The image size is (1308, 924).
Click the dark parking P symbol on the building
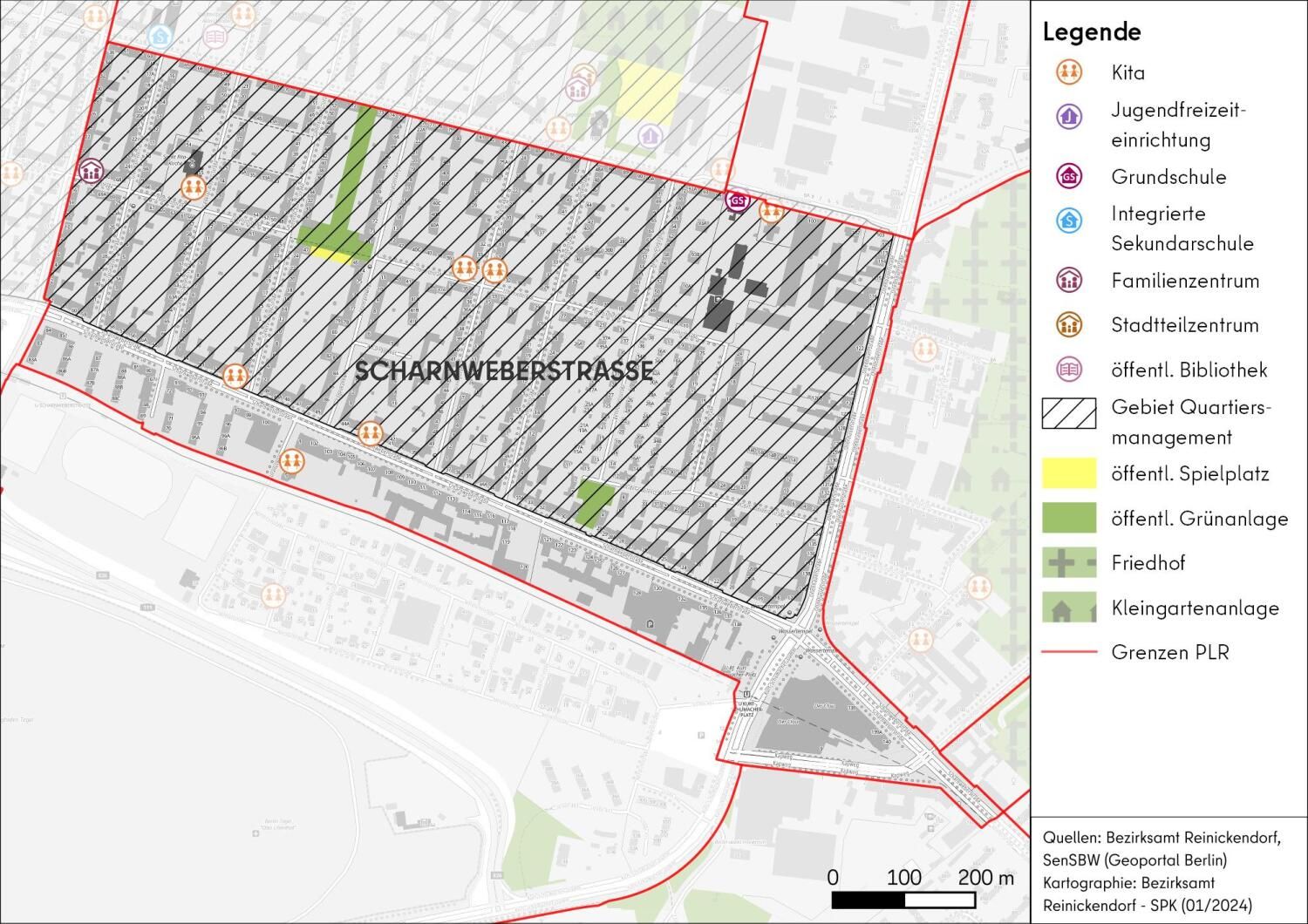coord(651,622)
